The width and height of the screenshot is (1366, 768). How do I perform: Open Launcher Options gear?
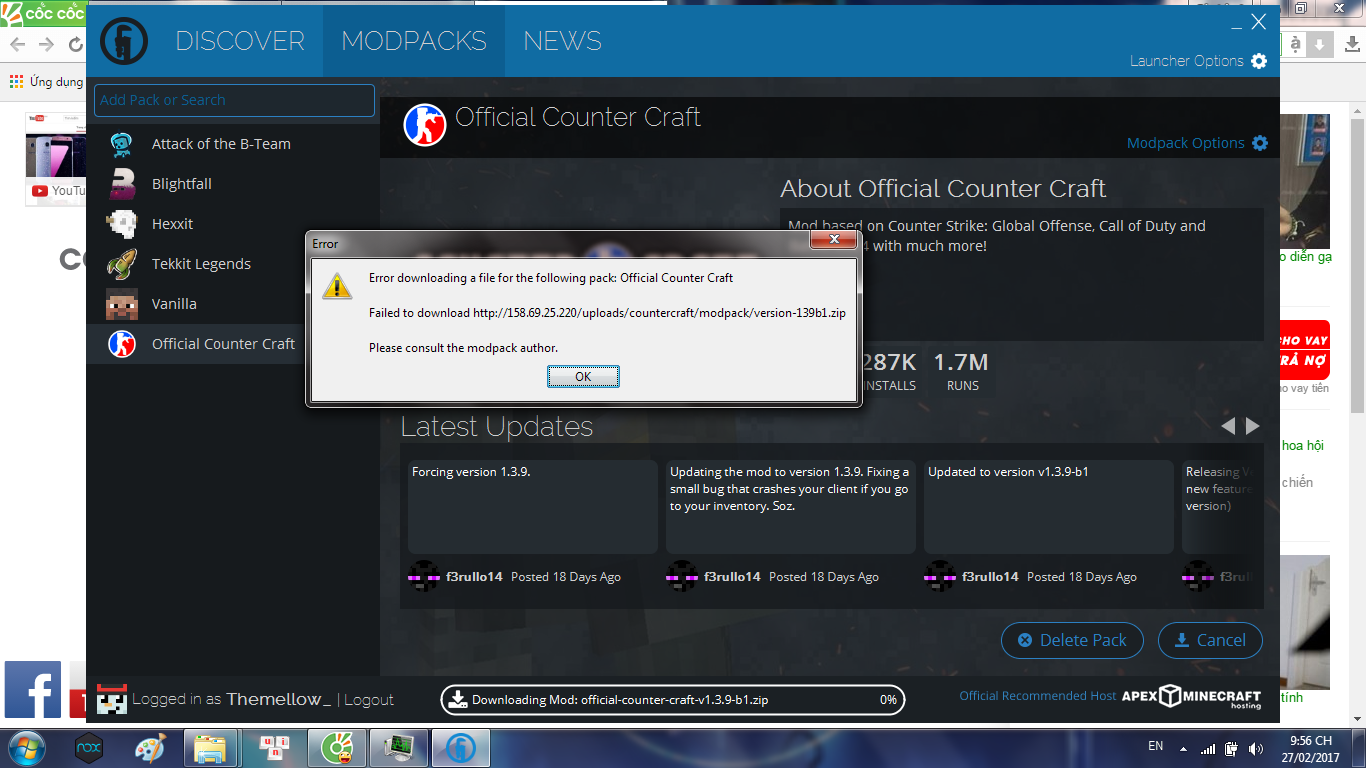click(1259, 61)
